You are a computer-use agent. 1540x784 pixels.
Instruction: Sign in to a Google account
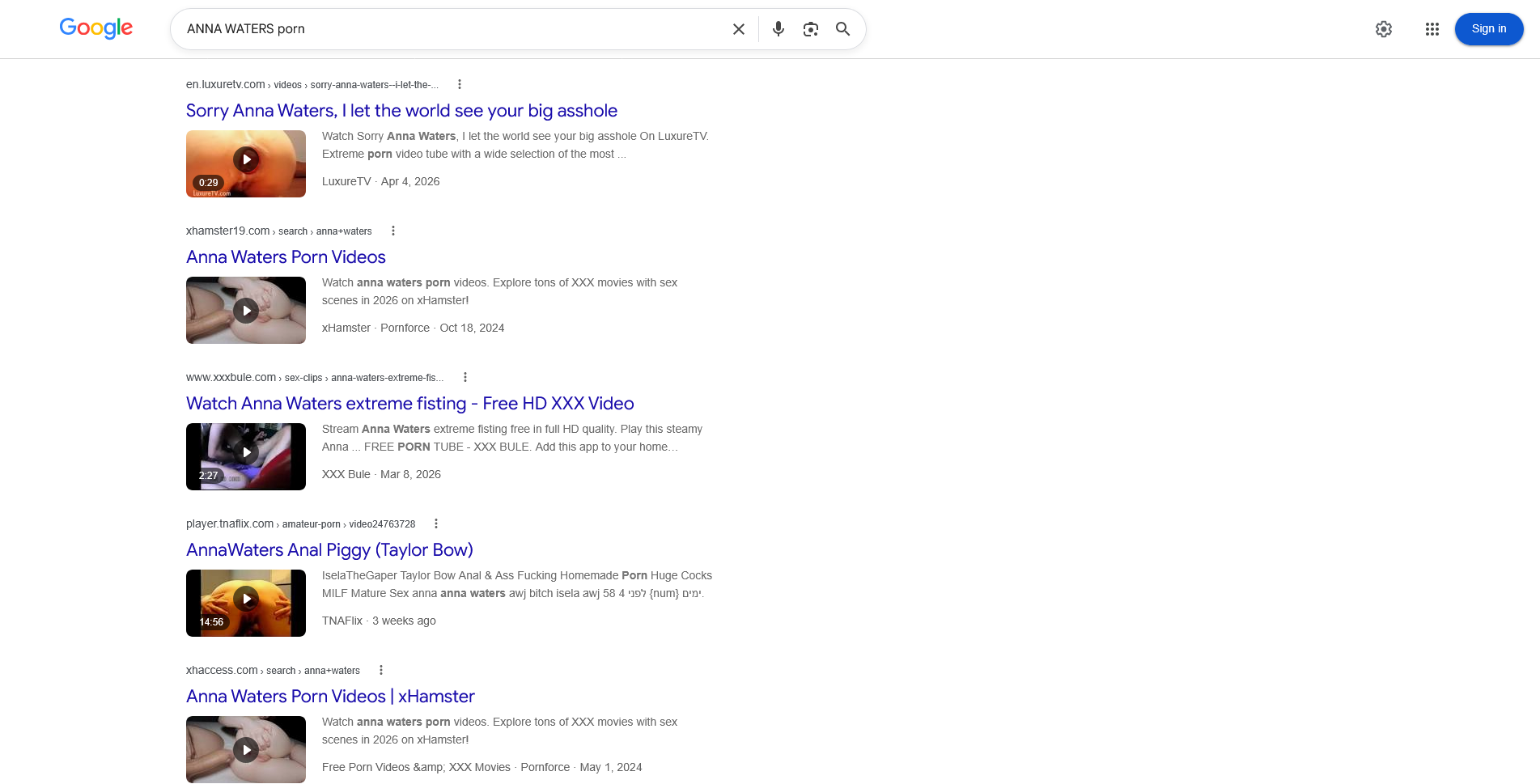[x=1489, y=29]
